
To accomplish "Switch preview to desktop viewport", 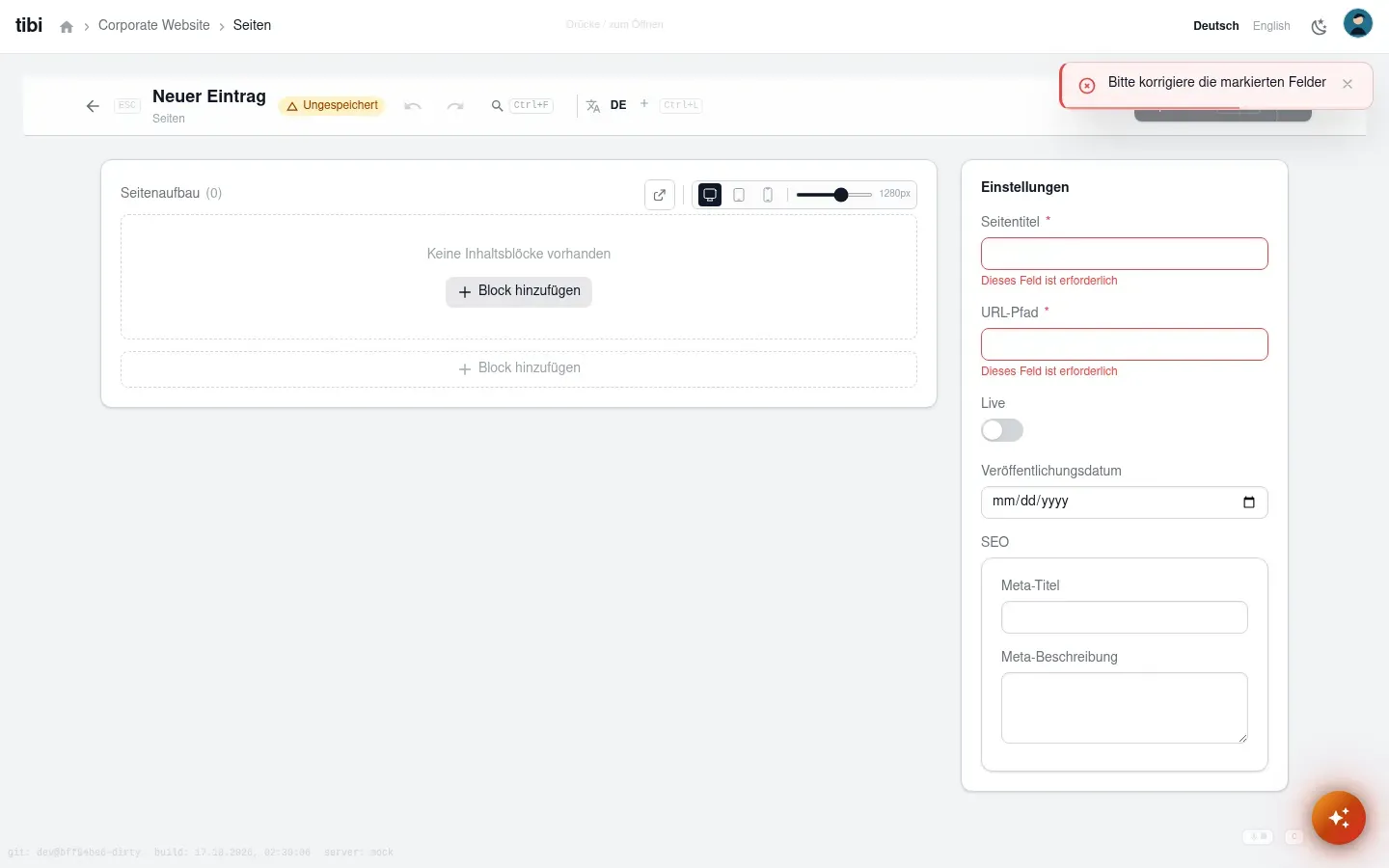I will (x=710, y=195).
